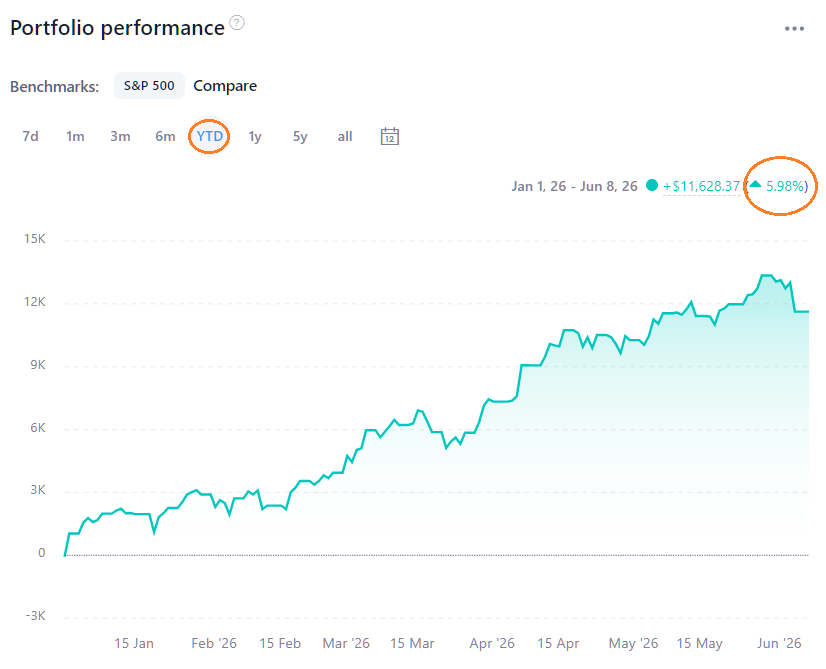Switch the chart to 6m range
This screenshot has height=669, width=826.
[x=165, y=136]
